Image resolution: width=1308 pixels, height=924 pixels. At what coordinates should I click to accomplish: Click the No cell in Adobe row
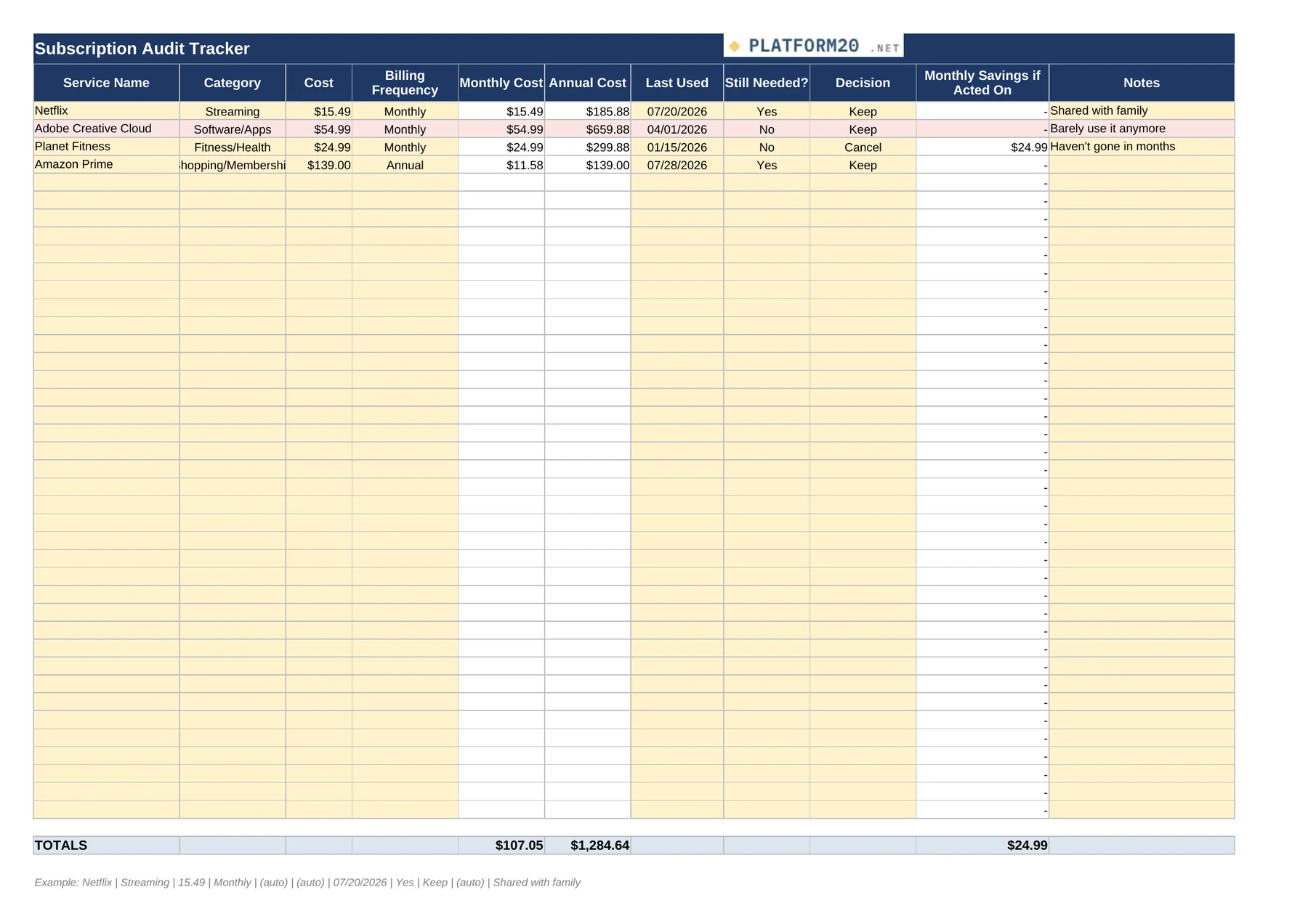click(767, 129)
